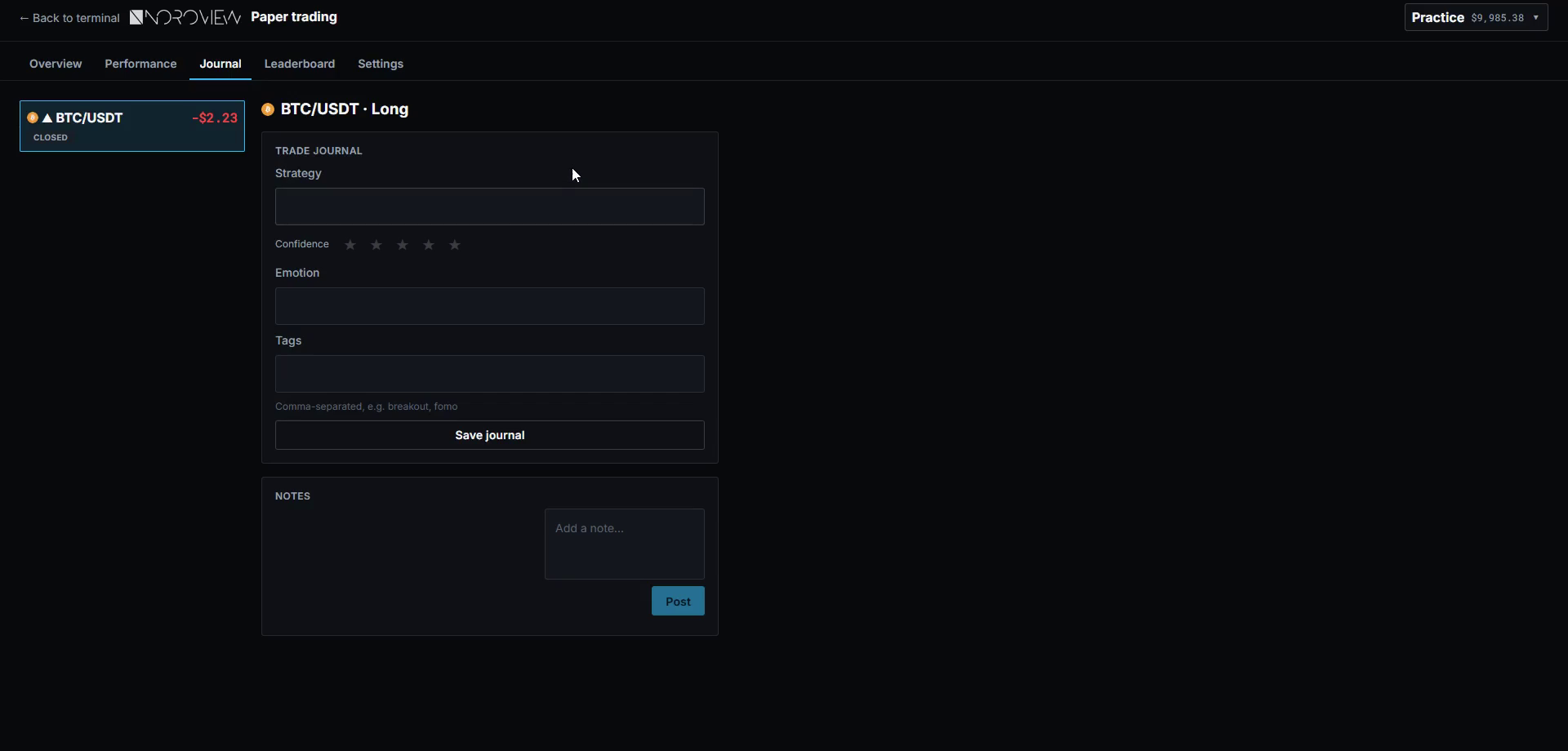Viewport: 1568px width, 751px height.
Task: Select the fourth confidence star
Action: coord(429,245)
